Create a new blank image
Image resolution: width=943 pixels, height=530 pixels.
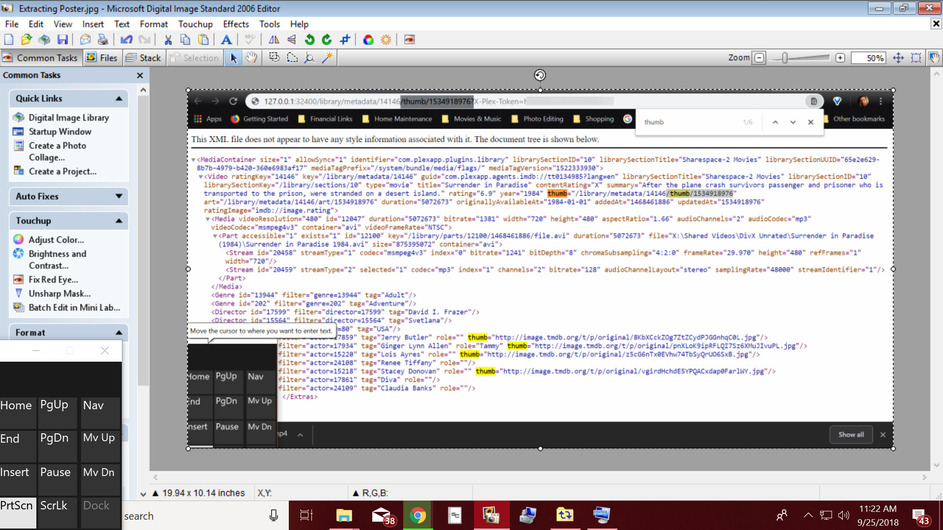[x=8, y=40]
